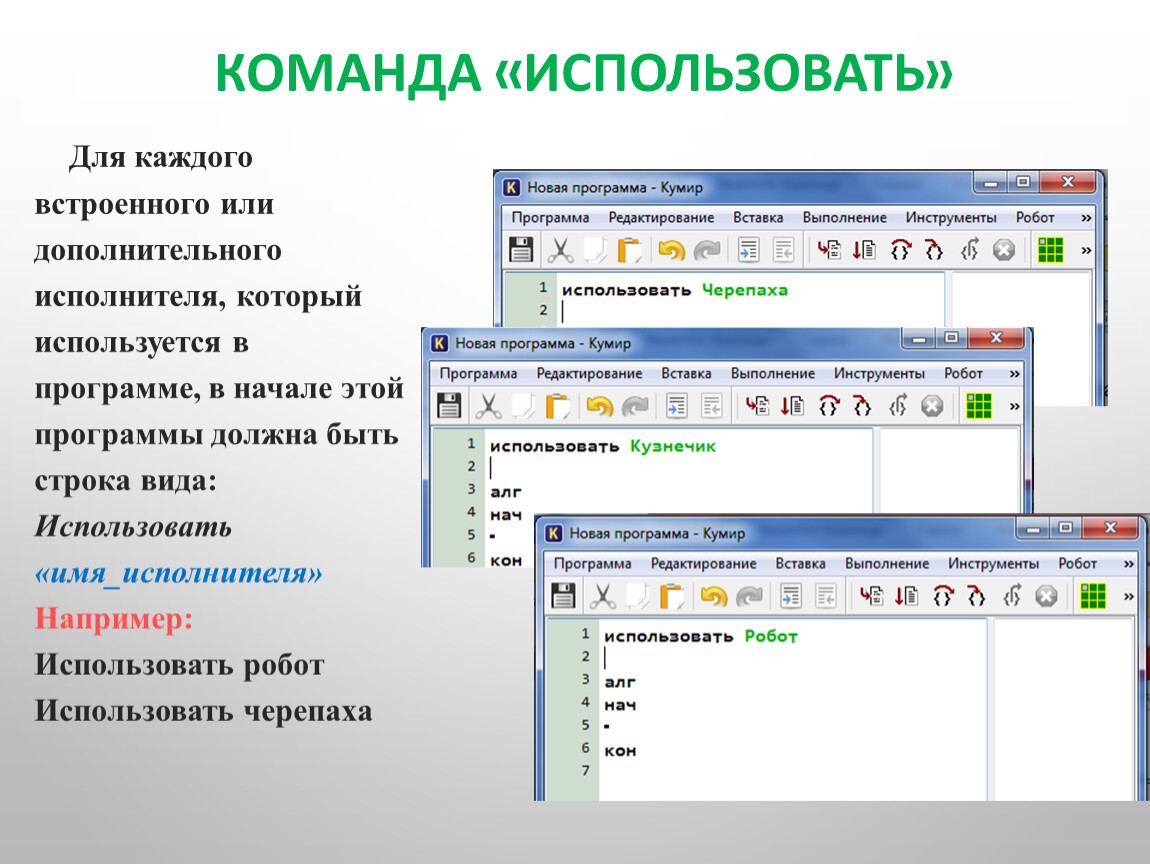Expand toolbar overflow chevron in Черепаха window
The image size is (1150, 864).
(1087, 250)
